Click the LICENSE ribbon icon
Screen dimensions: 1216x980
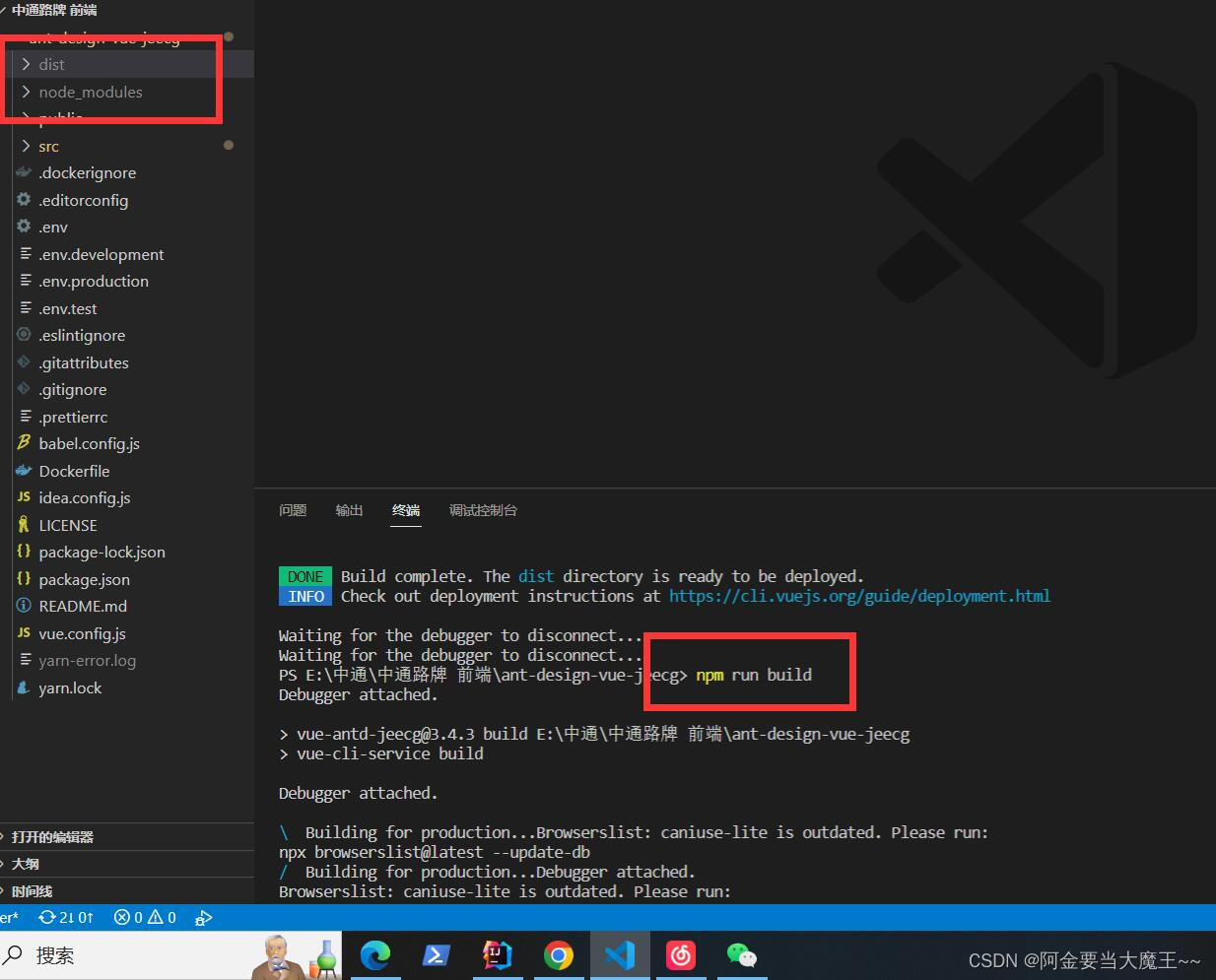24,524
